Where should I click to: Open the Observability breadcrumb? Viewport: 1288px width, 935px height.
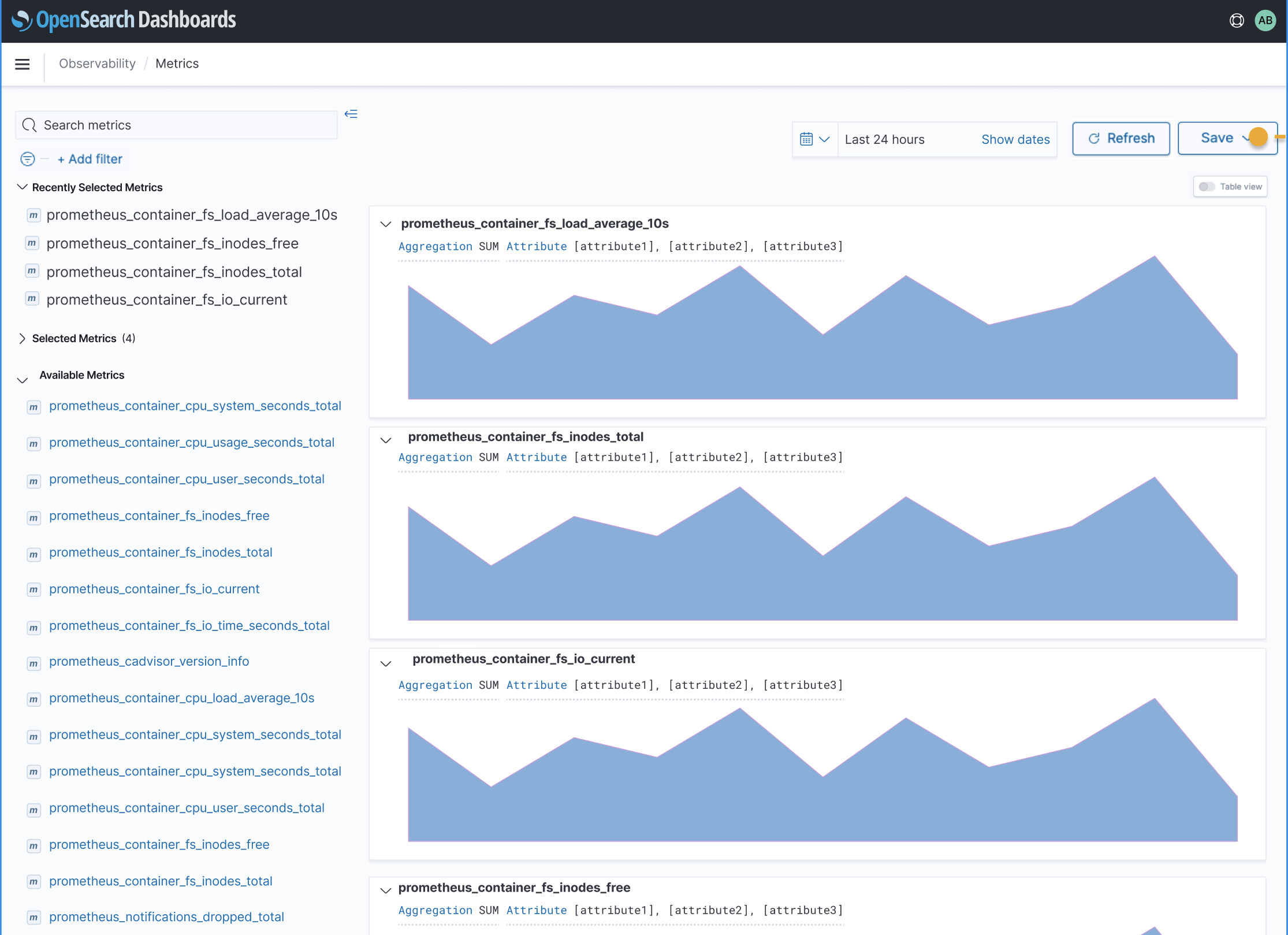(x=97, y=64)
